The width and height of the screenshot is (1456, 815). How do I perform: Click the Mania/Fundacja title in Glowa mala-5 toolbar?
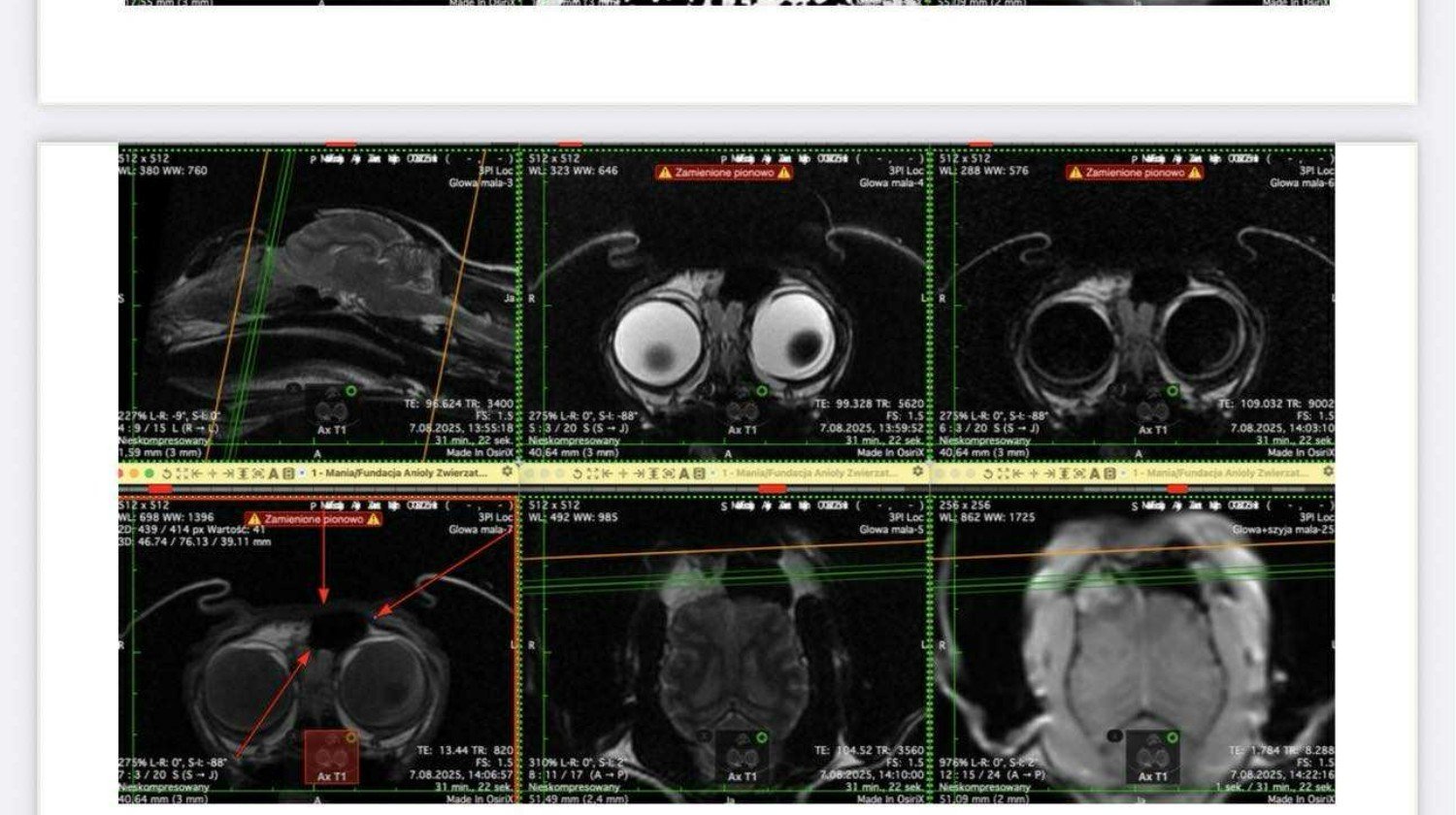810,473
